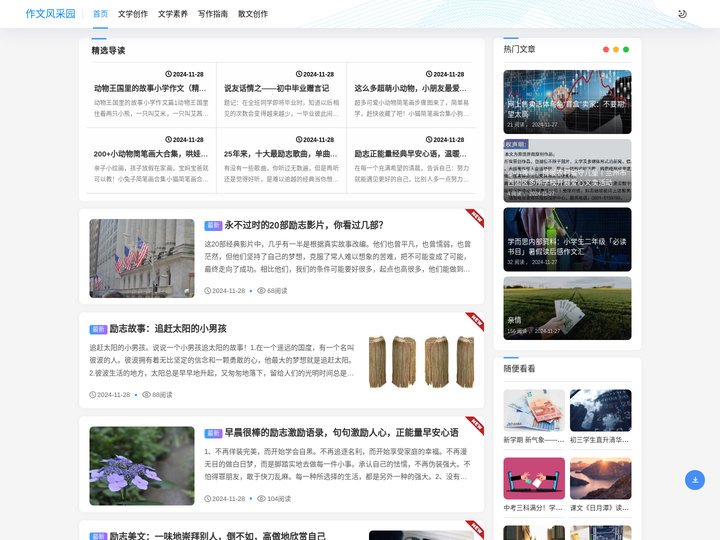Open building with flags thumbnail
This screenshot has height=540, width=720.
tap(142, 259)
